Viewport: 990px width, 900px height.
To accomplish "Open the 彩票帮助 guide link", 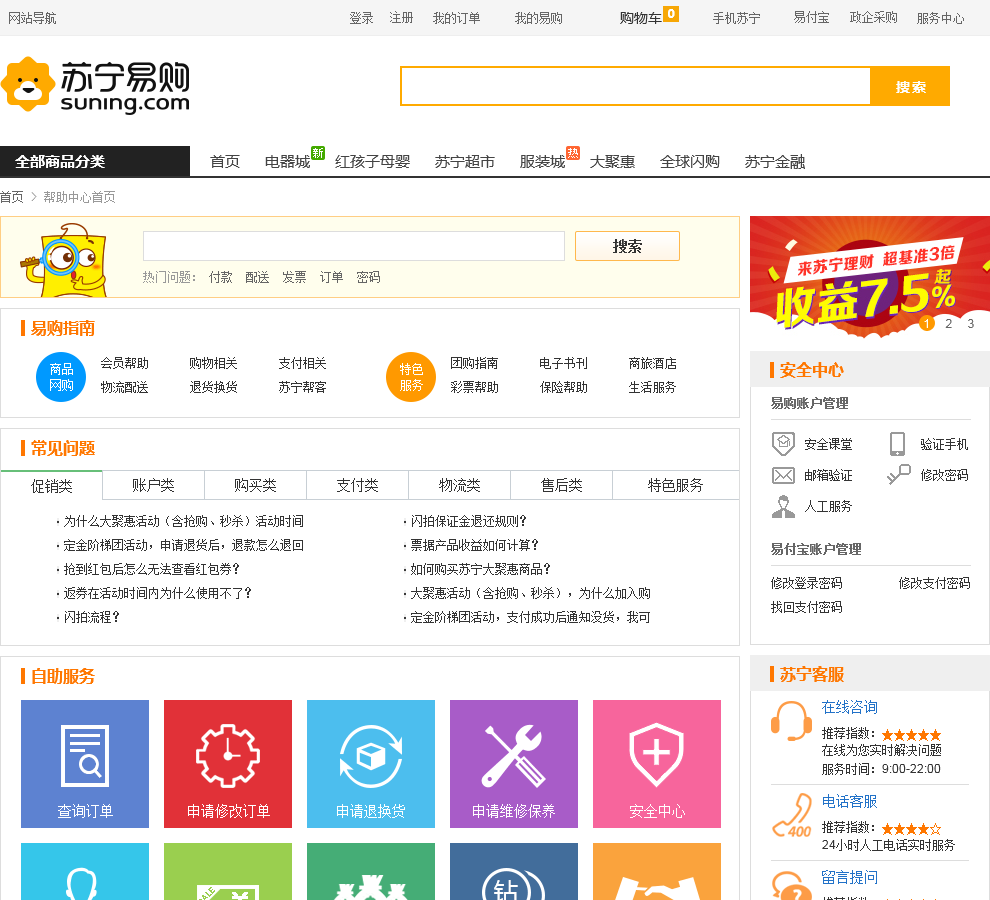I will pos(474,387).
